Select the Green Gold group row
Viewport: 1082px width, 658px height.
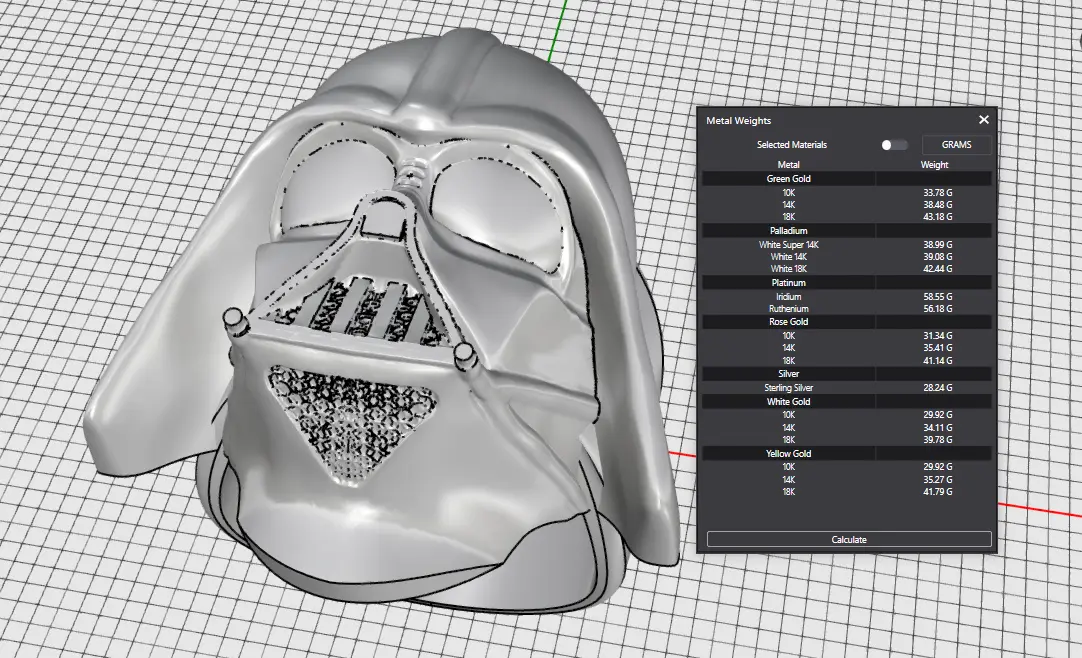847,179
